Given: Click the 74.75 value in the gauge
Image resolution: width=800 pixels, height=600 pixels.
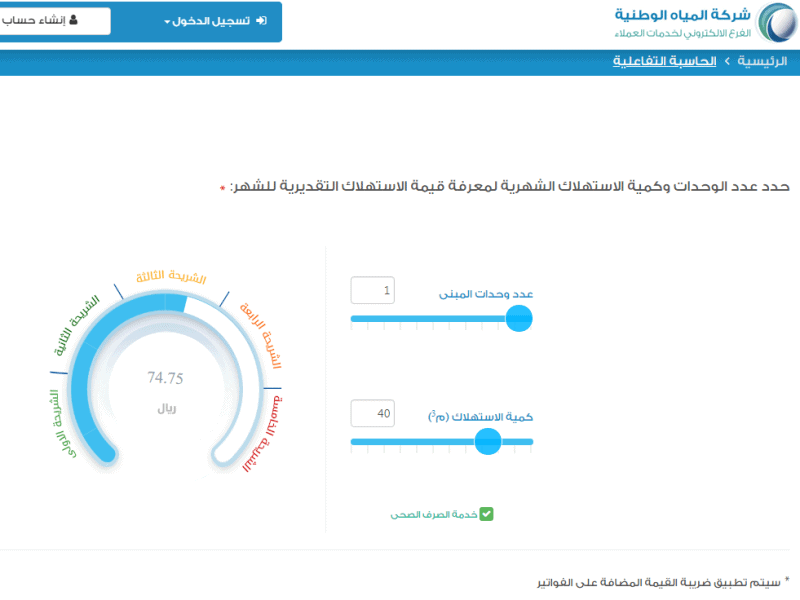Looking at the screenshot, I should [x=165, y=378].
